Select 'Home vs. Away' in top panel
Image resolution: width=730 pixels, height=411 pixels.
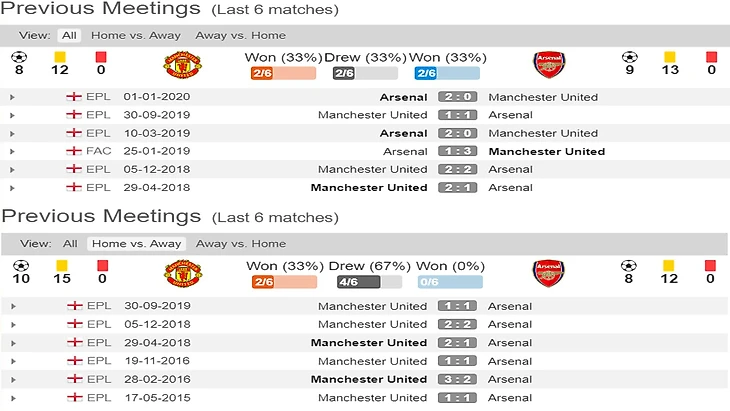[136, 35]
